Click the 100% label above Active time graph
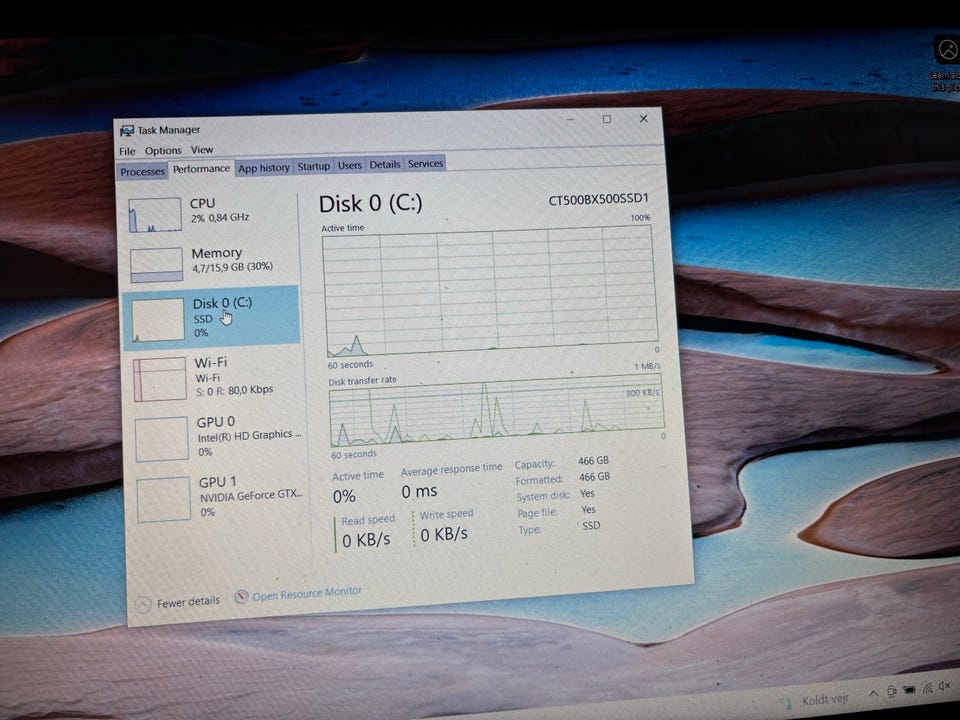Viewport: 960px width, 720px height. tap(640, 217)
